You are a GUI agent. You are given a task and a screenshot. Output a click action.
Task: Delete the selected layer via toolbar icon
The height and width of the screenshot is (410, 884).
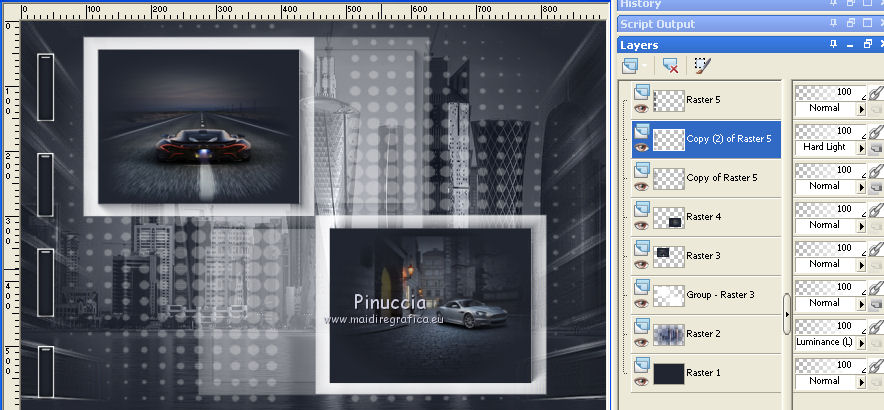[x=670, y=67]
